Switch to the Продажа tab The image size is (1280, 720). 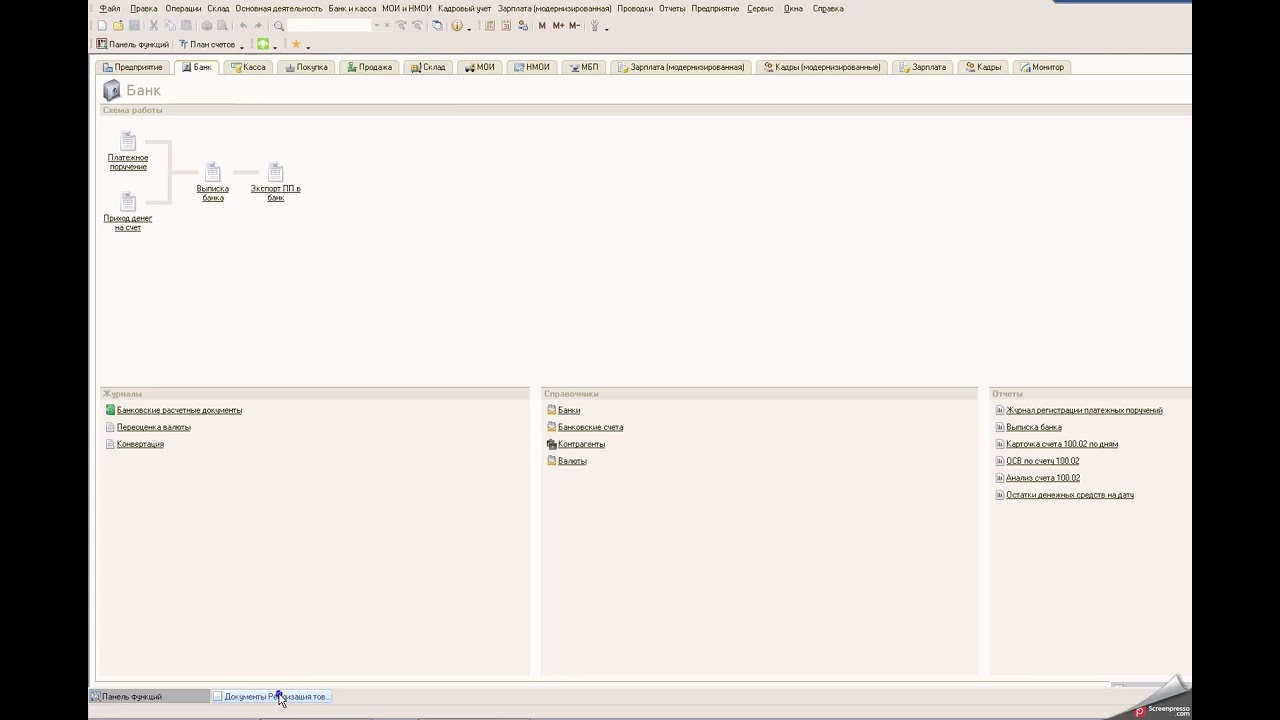point(369,67)
